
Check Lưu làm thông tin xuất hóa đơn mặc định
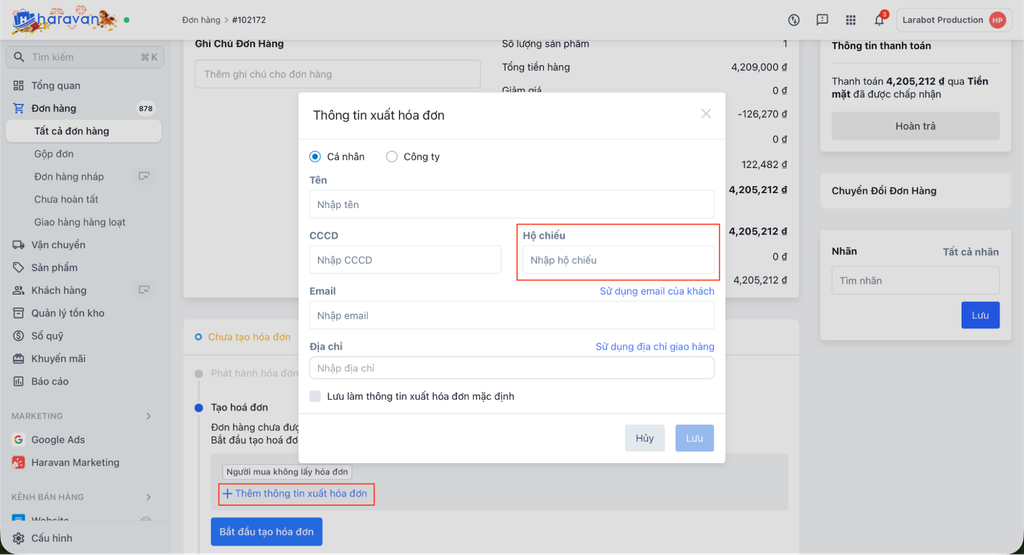(316, 397)
